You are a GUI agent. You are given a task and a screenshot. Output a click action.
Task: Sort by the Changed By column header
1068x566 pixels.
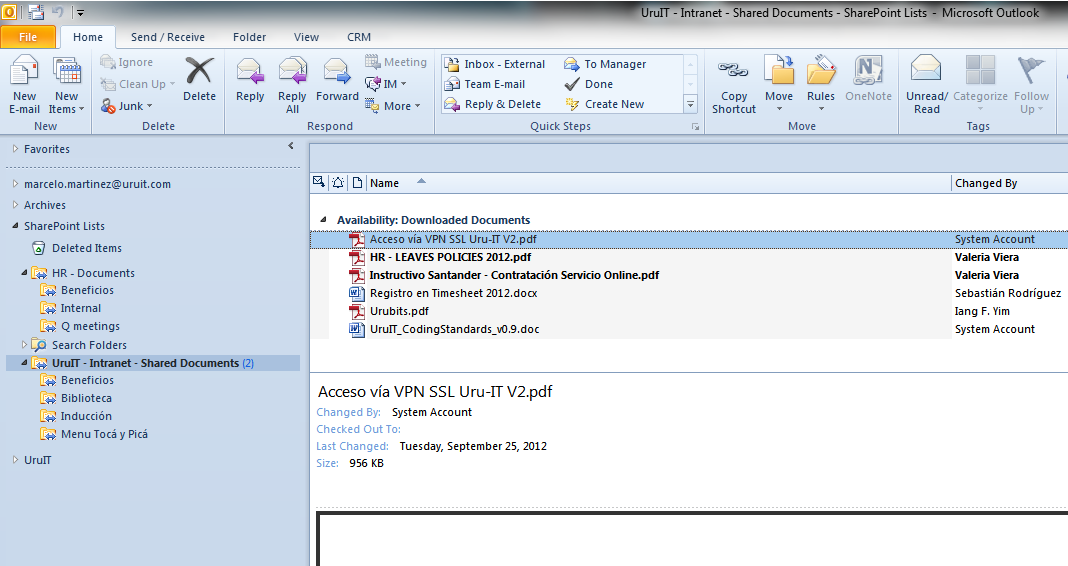coord(1009,183)
